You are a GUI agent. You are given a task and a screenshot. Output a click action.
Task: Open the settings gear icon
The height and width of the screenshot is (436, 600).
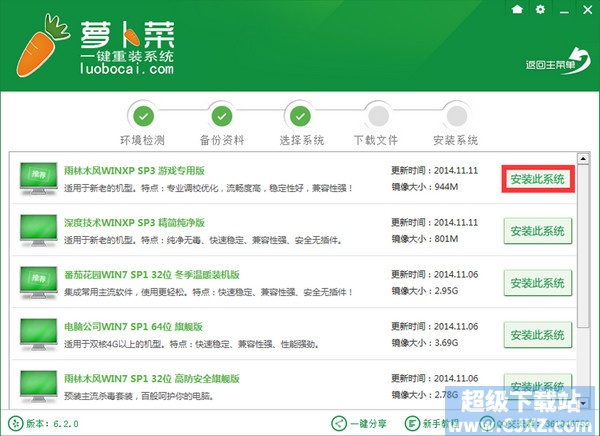(x=540, y=9)
